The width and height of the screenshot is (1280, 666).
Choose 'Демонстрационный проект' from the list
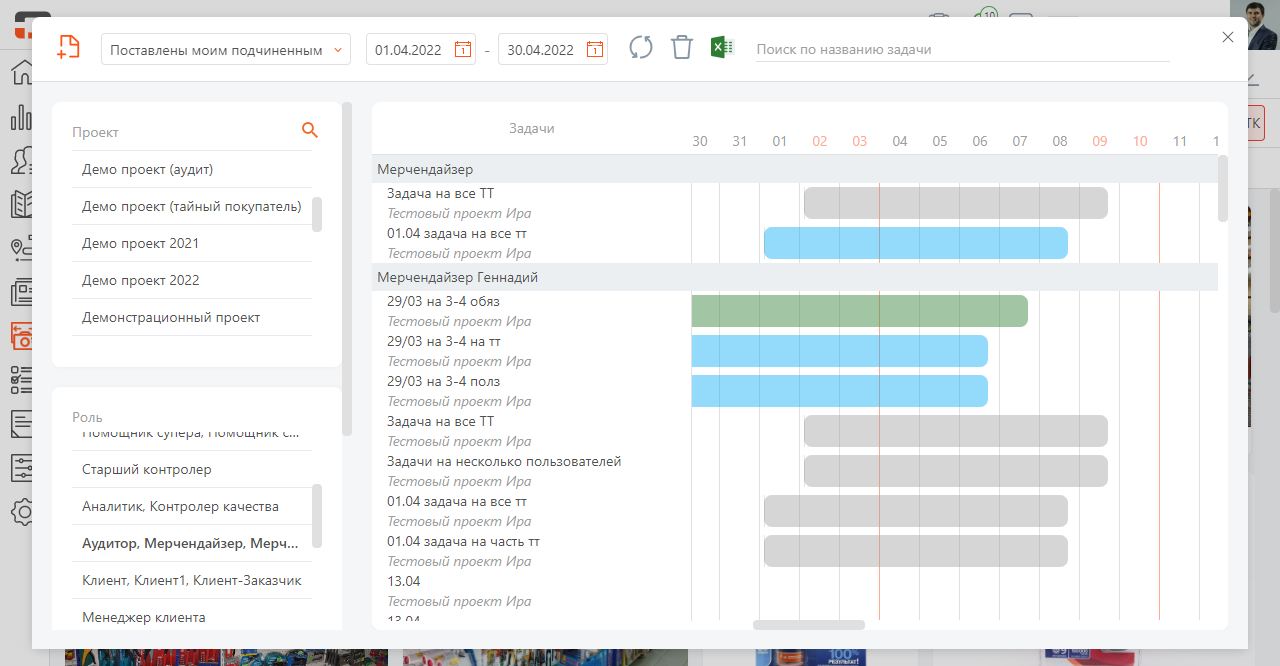[171, 317]
